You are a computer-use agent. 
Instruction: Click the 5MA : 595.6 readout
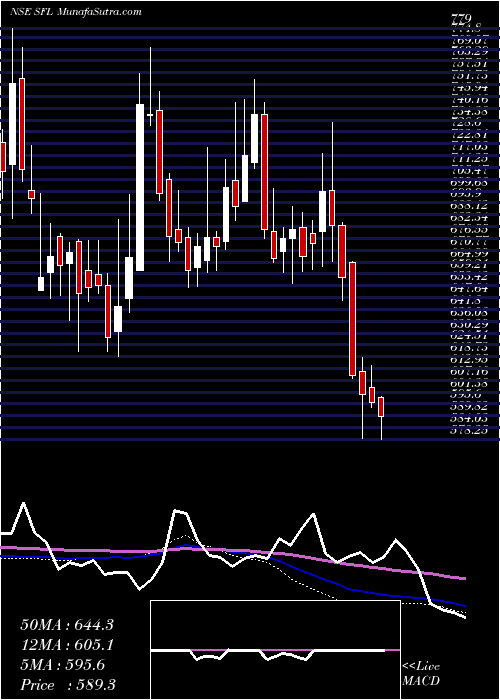pos(62,665)
